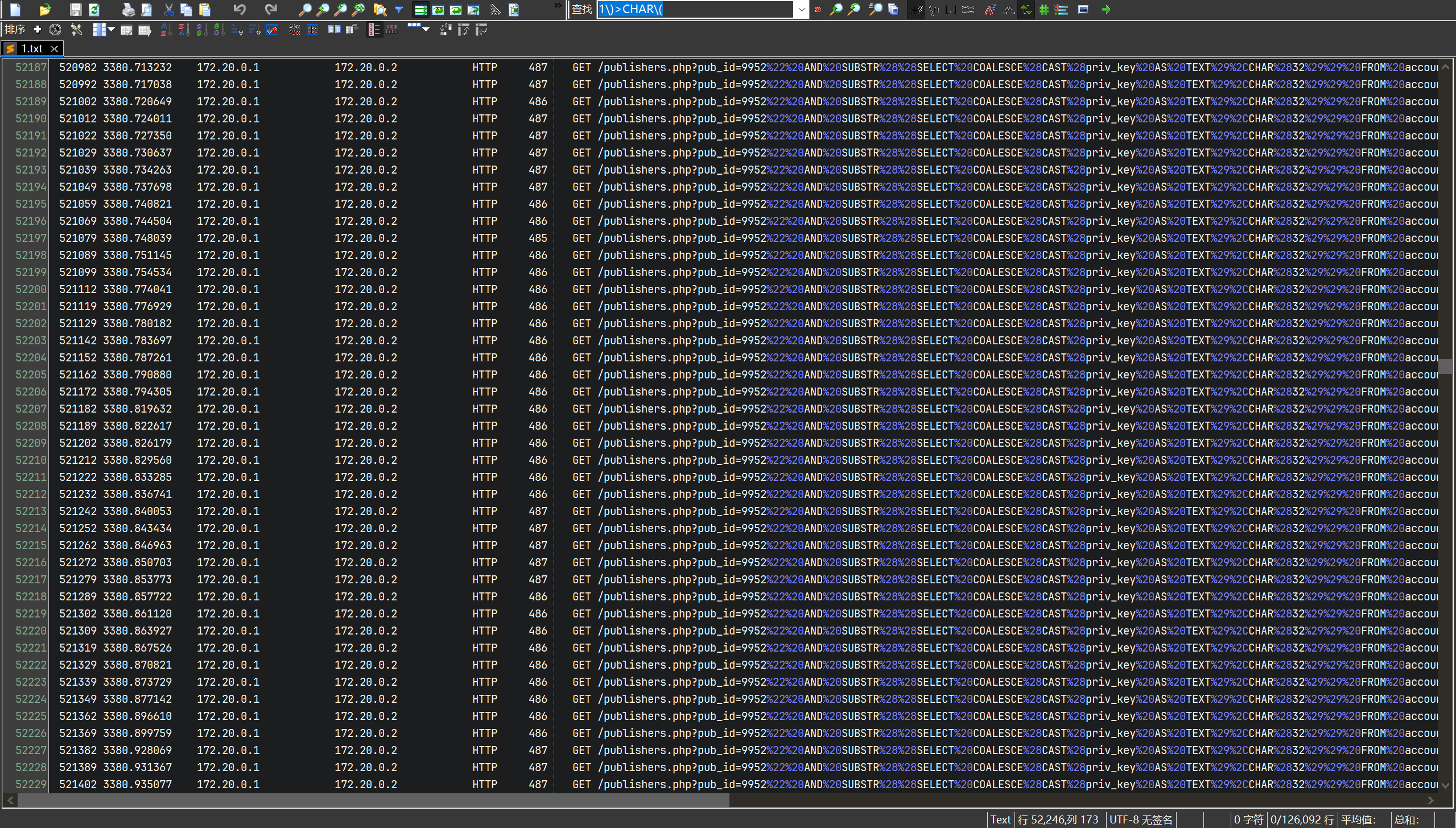
Task: Close the 1.txt tab
Action: (x=55, y=49)
